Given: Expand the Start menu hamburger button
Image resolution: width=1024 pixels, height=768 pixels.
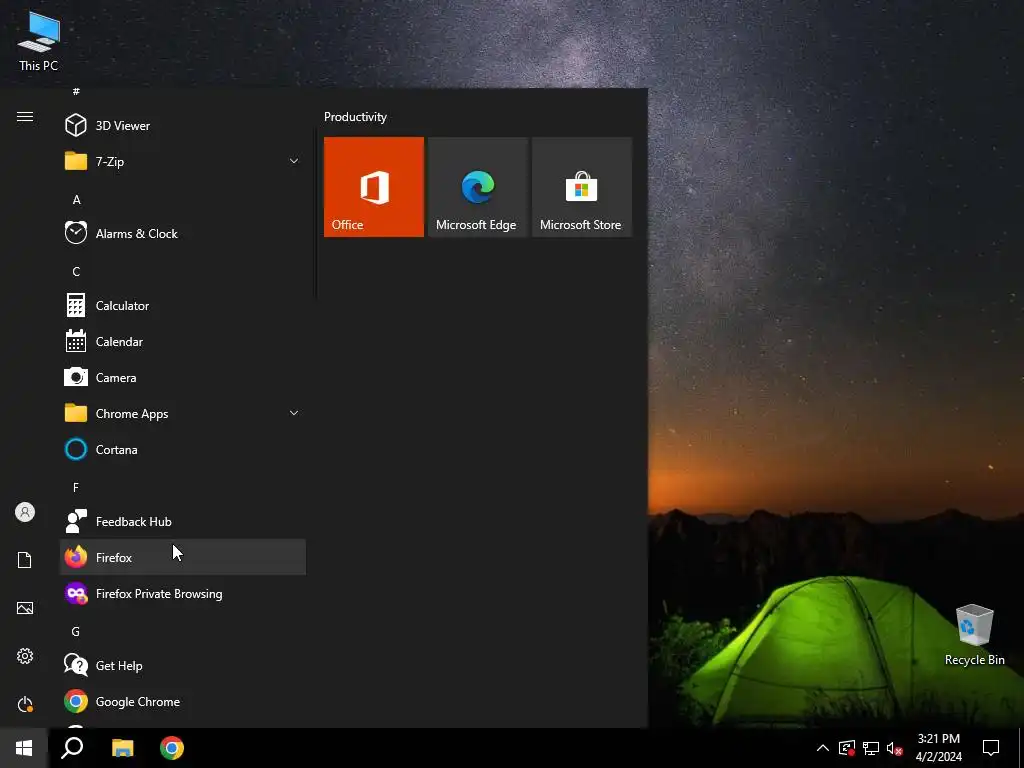Looking at the screenshot, I should (25, 116).
